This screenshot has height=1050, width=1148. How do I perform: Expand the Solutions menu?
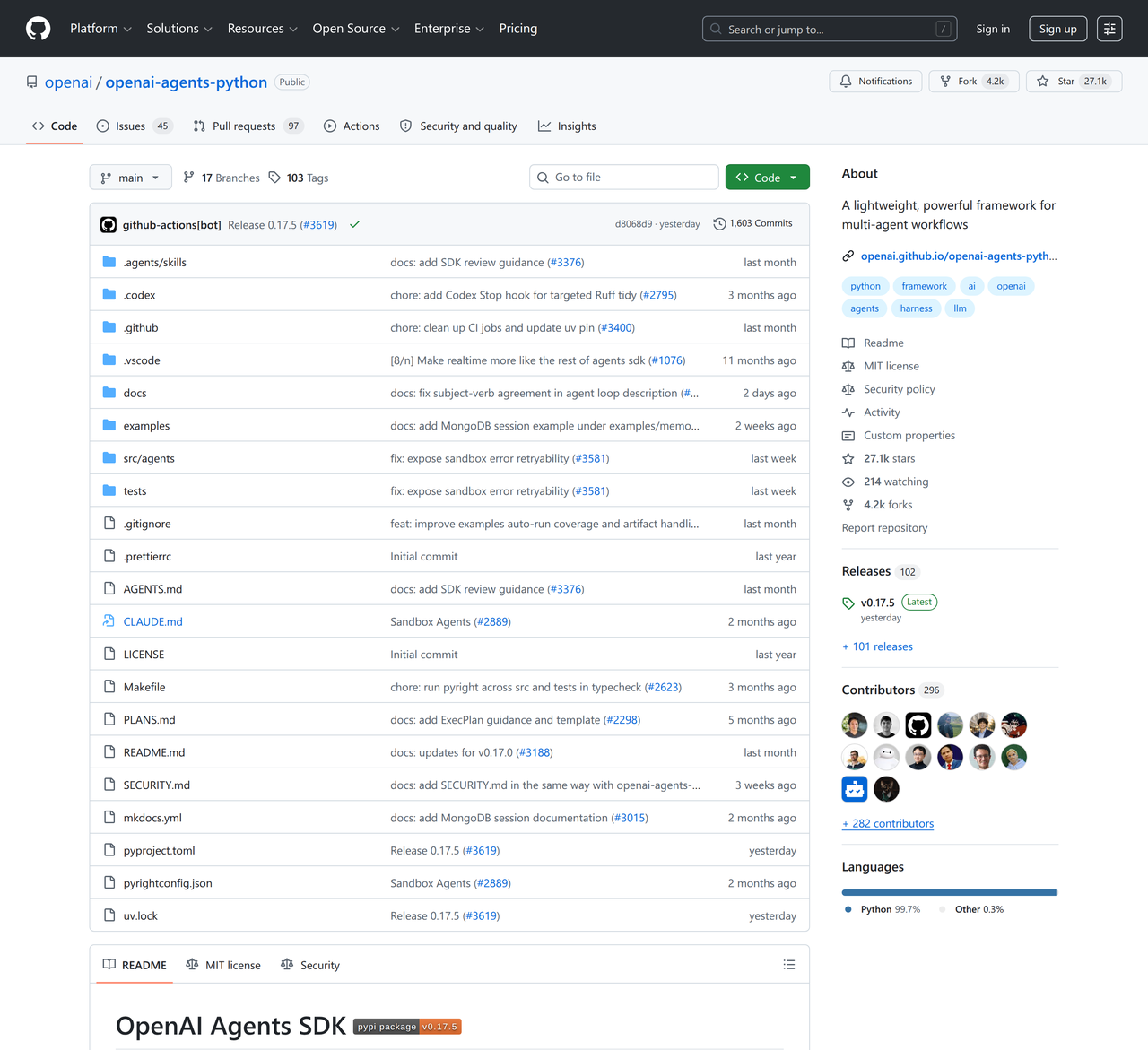pos(179,29)
